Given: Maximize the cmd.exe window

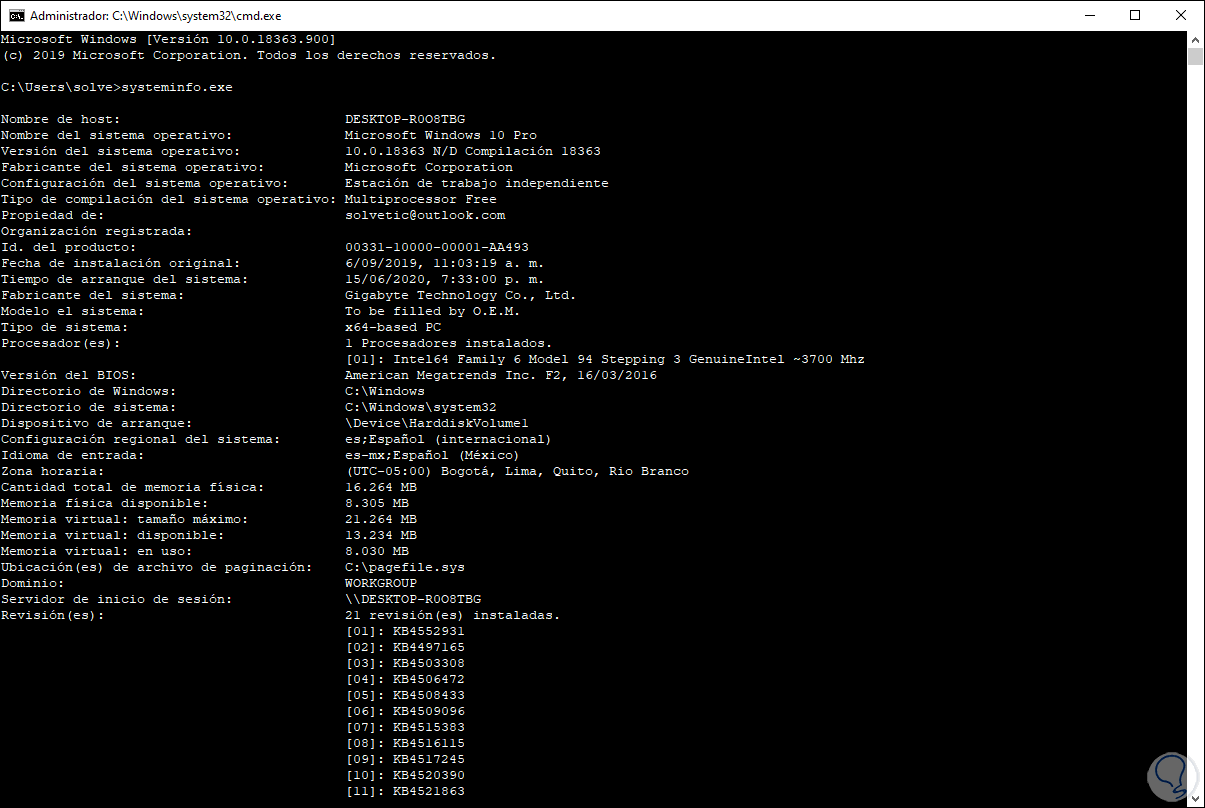Looking at the screenshot, I should tap(1135, 15).
